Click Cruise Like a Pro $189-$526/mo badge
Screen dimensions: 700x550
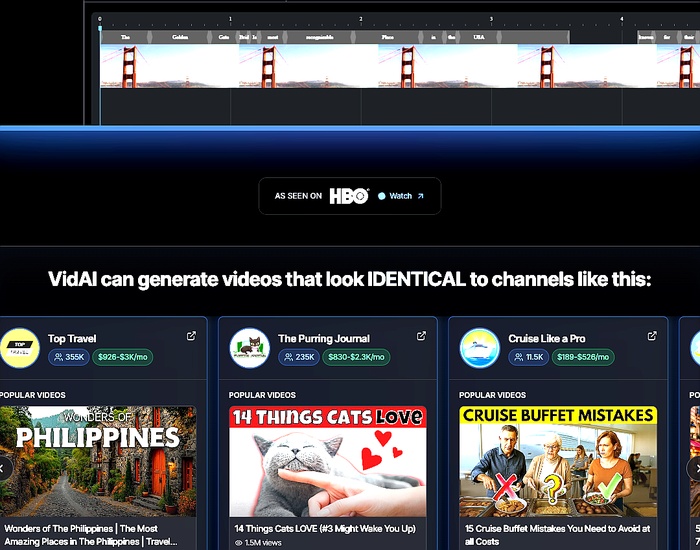583,357
